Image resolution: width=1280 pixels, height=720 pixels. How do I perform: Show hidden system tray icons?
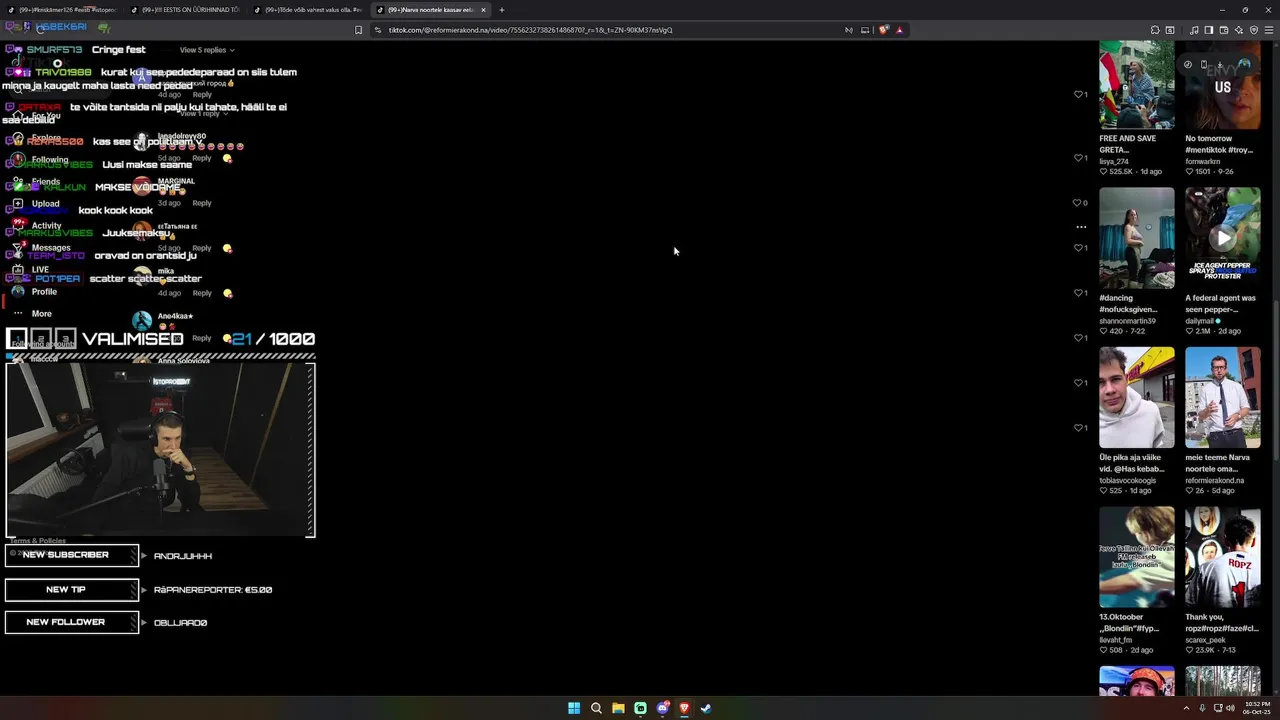[x=1188, y=708]
